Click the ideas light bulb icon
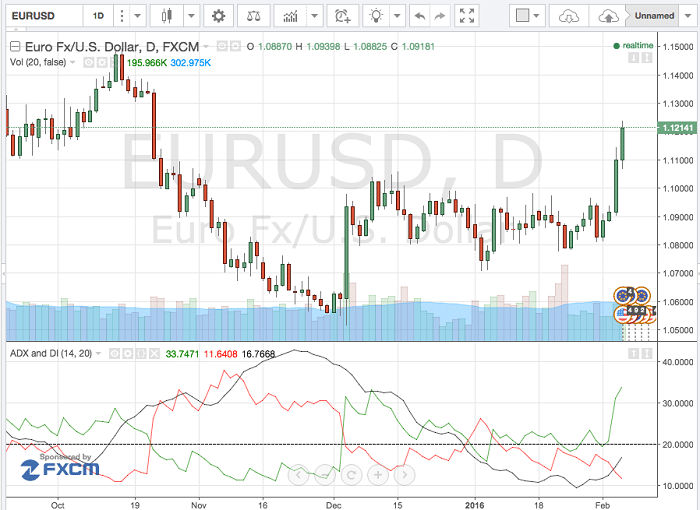The height and width of the screenshot is (510, 700). tap(376, 16)
